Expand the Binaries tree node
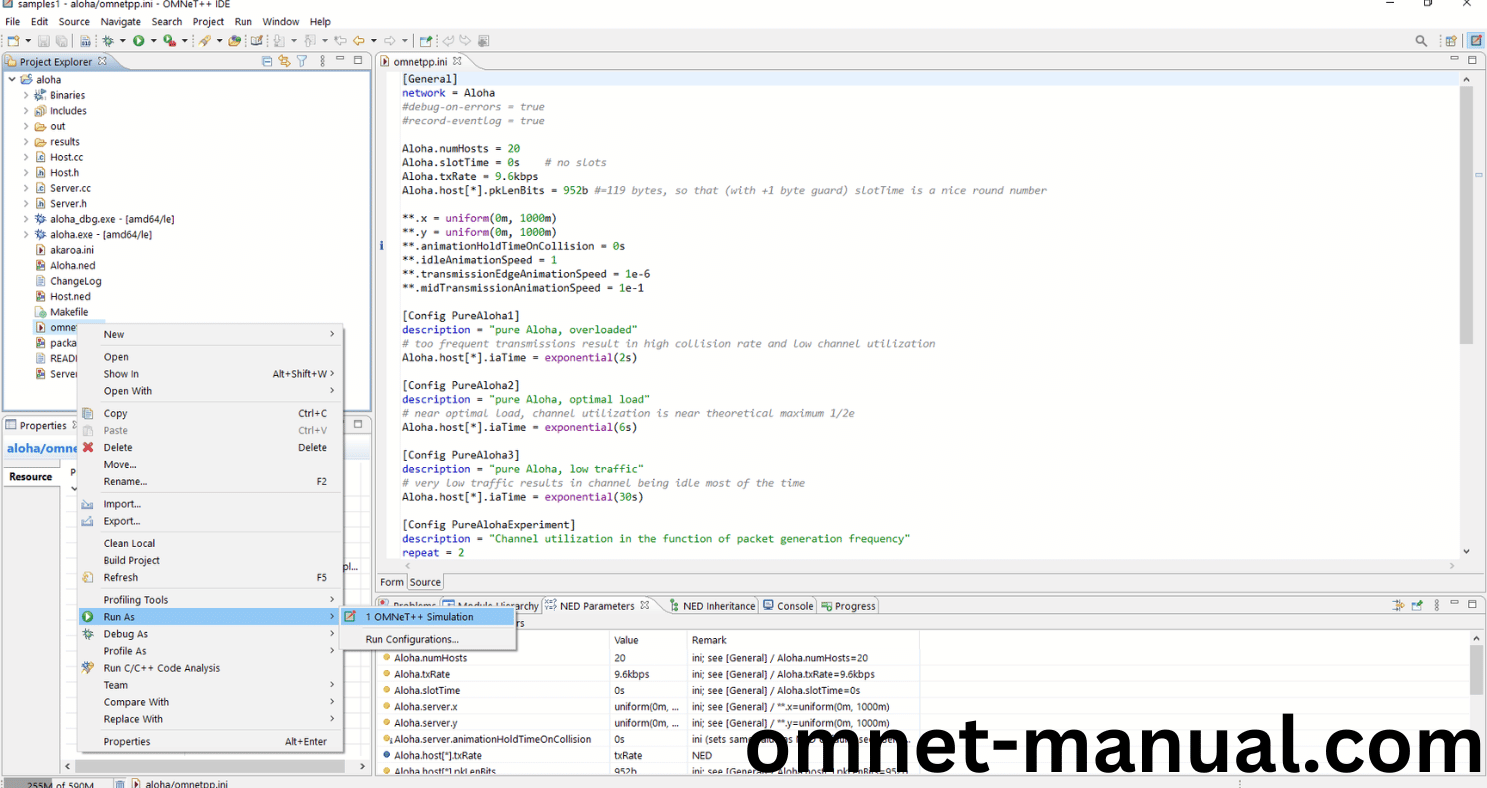This screenshot has height=788, width=1487. 26,95
